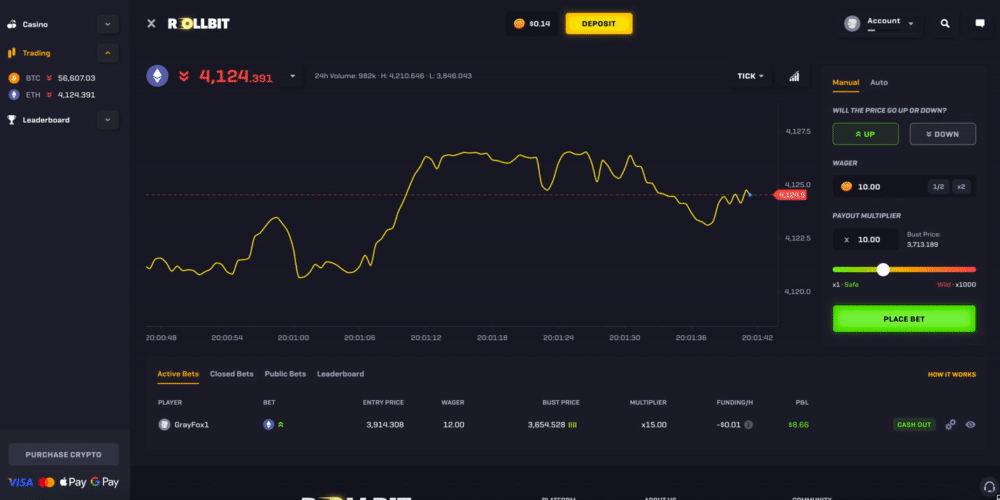1000x500 pixels.
Task: Open the chart type bars icon
Action: (x=794, y=76)
